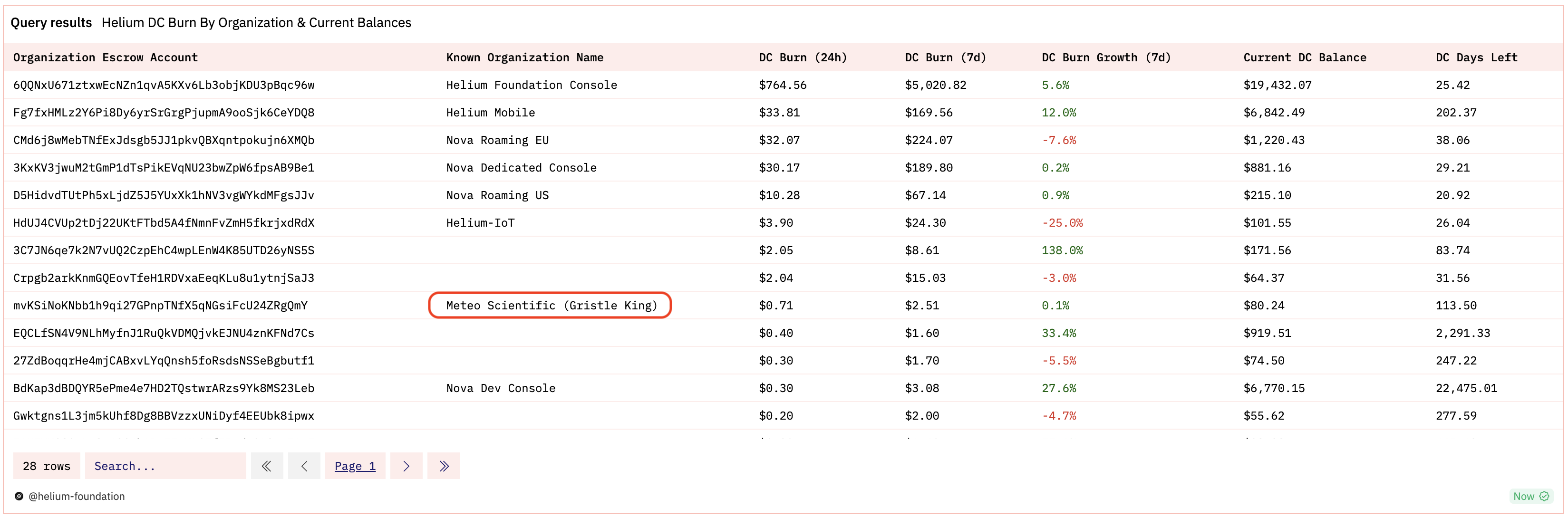Viewport: 1568px width, 518px height.
Task: Sort by Known Organization Name header
Action: tap(524, 58)
